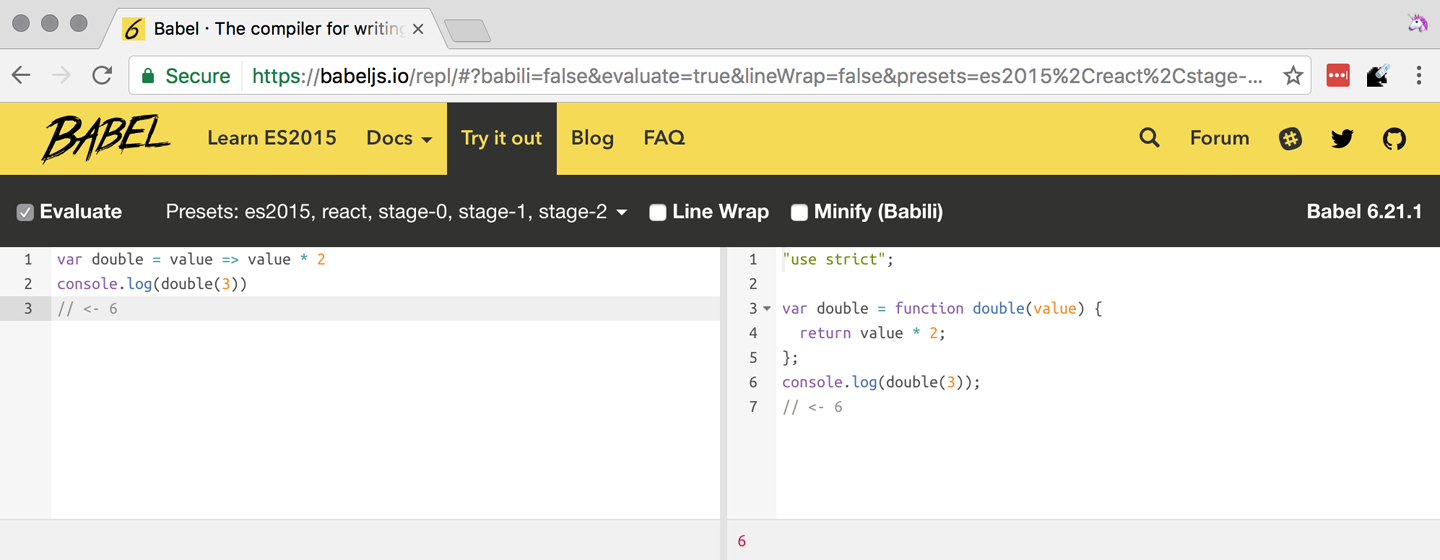
Task: Click output gutter line number 7
Action: pyautogui.click(x=754, y=407)
